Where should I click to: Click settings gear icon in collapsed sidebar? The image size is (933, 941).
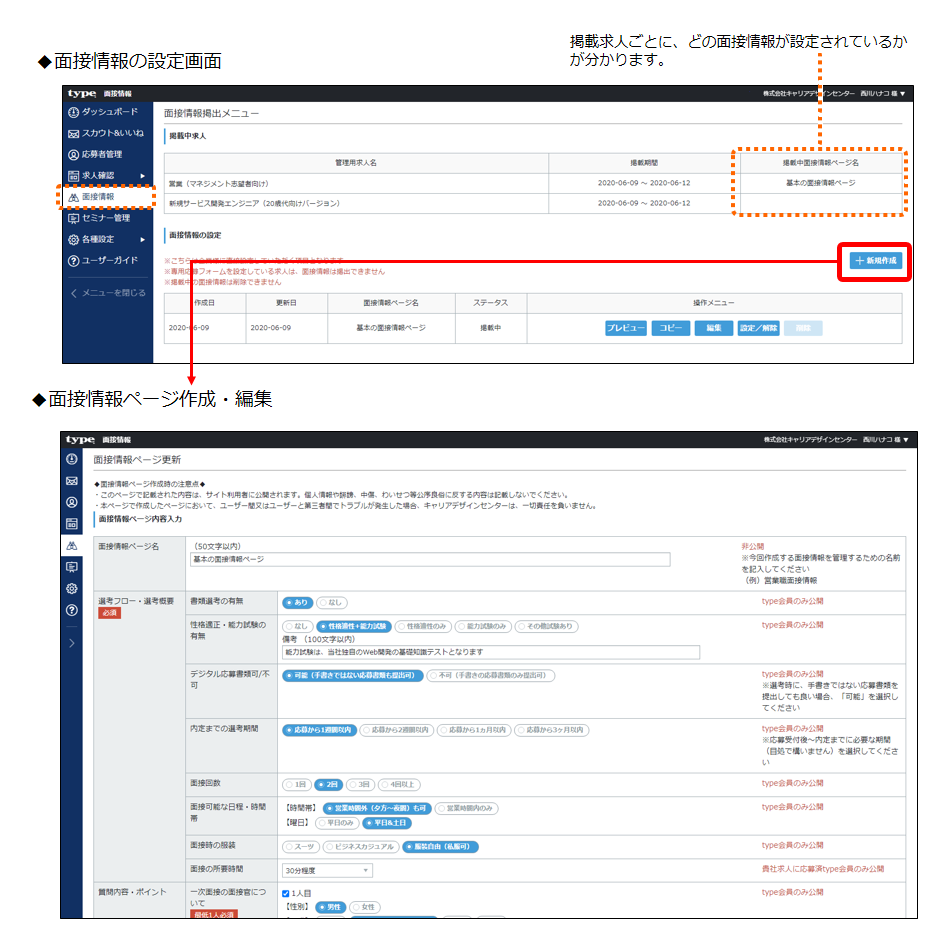pos(71,589)
